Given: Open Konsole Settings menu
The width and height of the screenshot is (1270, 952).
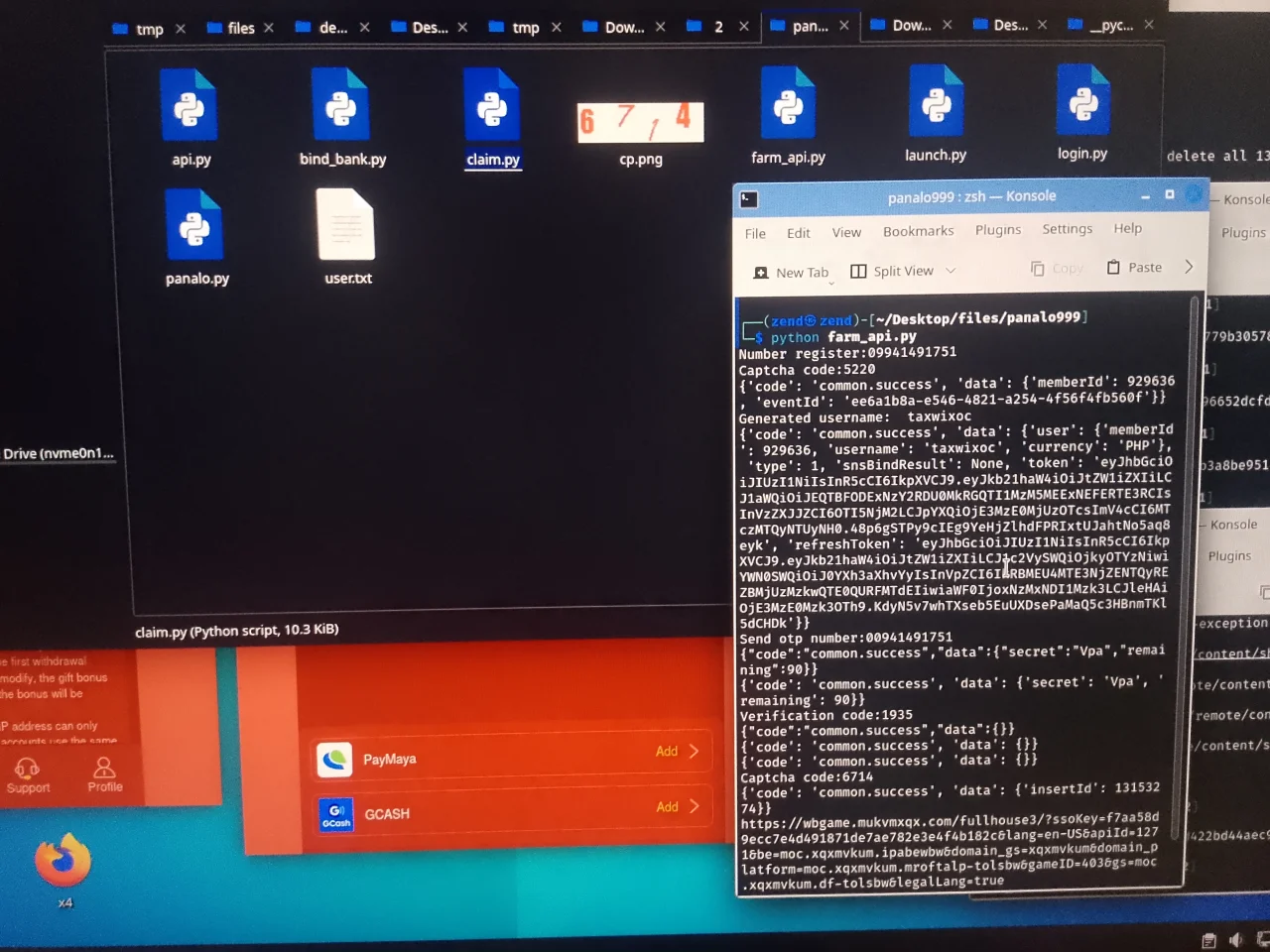Looking at the screenshot, I should [x=1067, y=229].
